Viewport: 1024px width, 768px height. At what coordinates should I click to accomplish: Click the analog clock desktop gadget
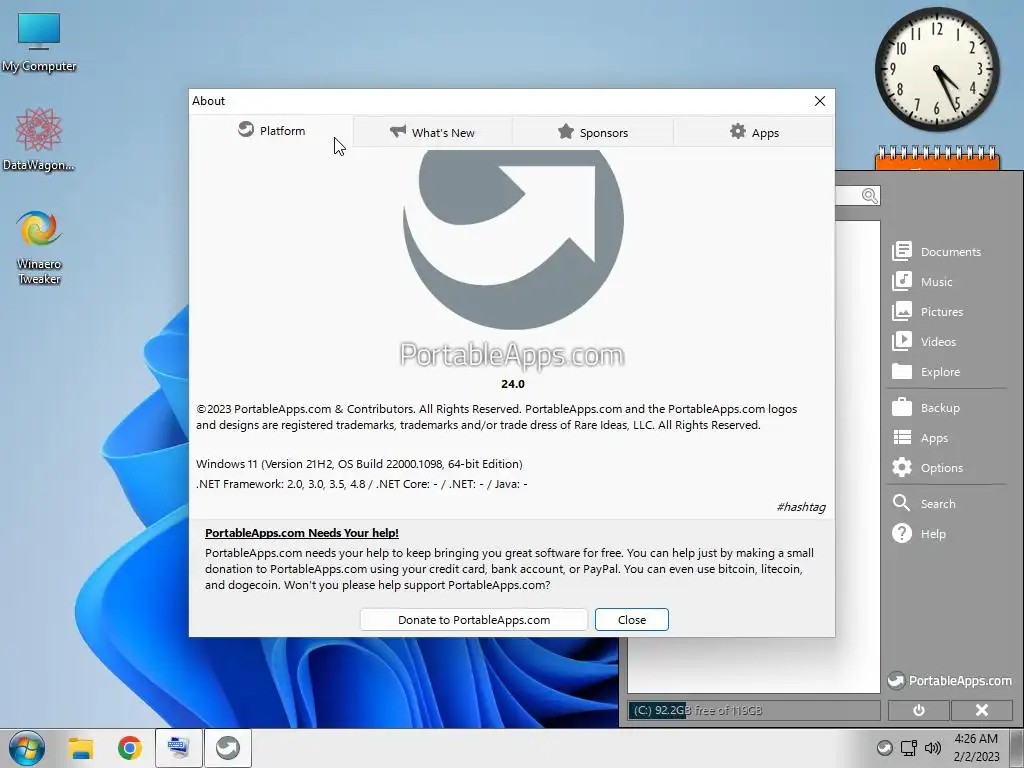click(x=937, y=69)
